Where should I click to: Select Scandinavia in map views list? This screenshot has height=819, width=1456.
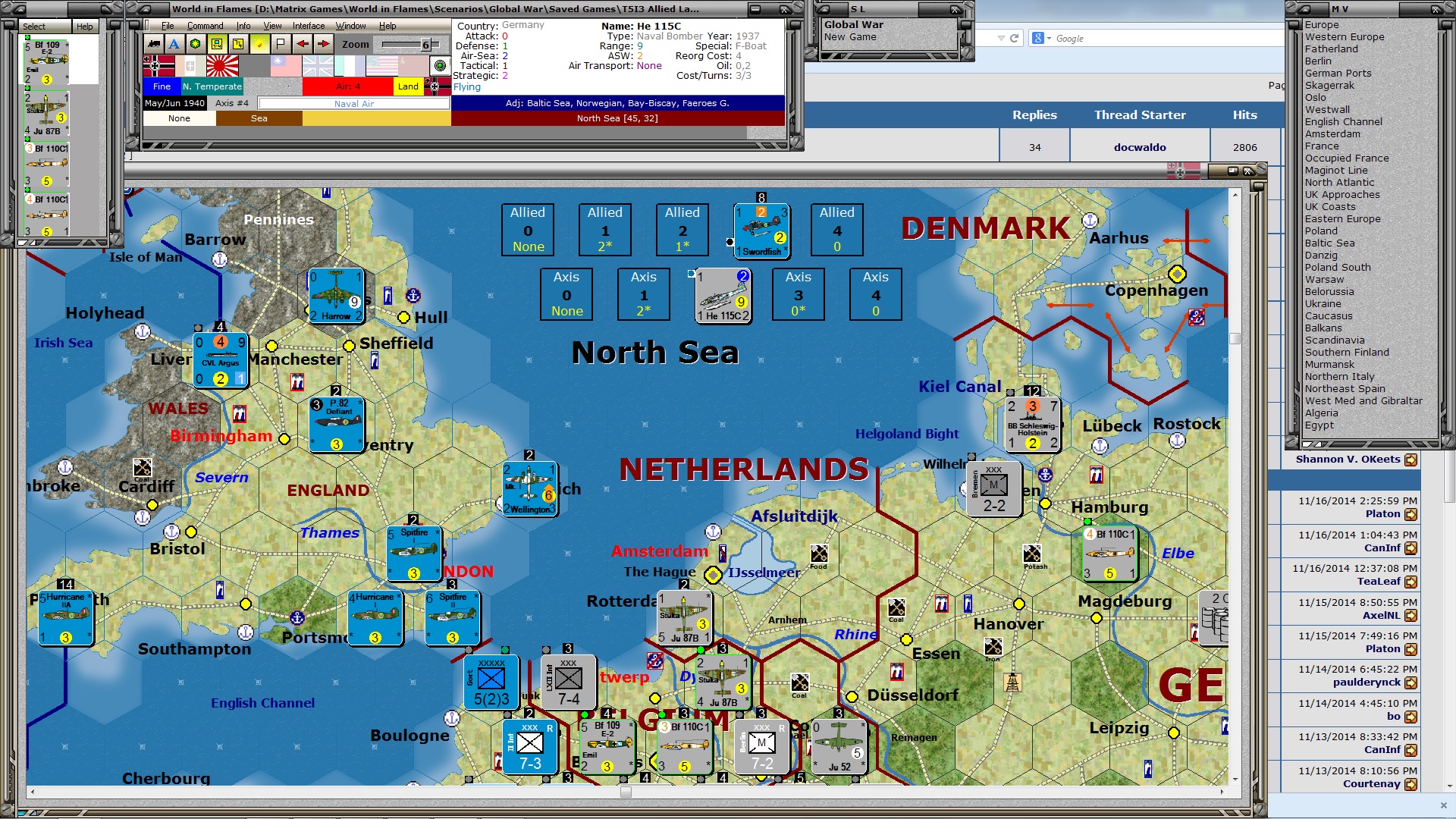pyautogui.click(x=1335, y=340)
